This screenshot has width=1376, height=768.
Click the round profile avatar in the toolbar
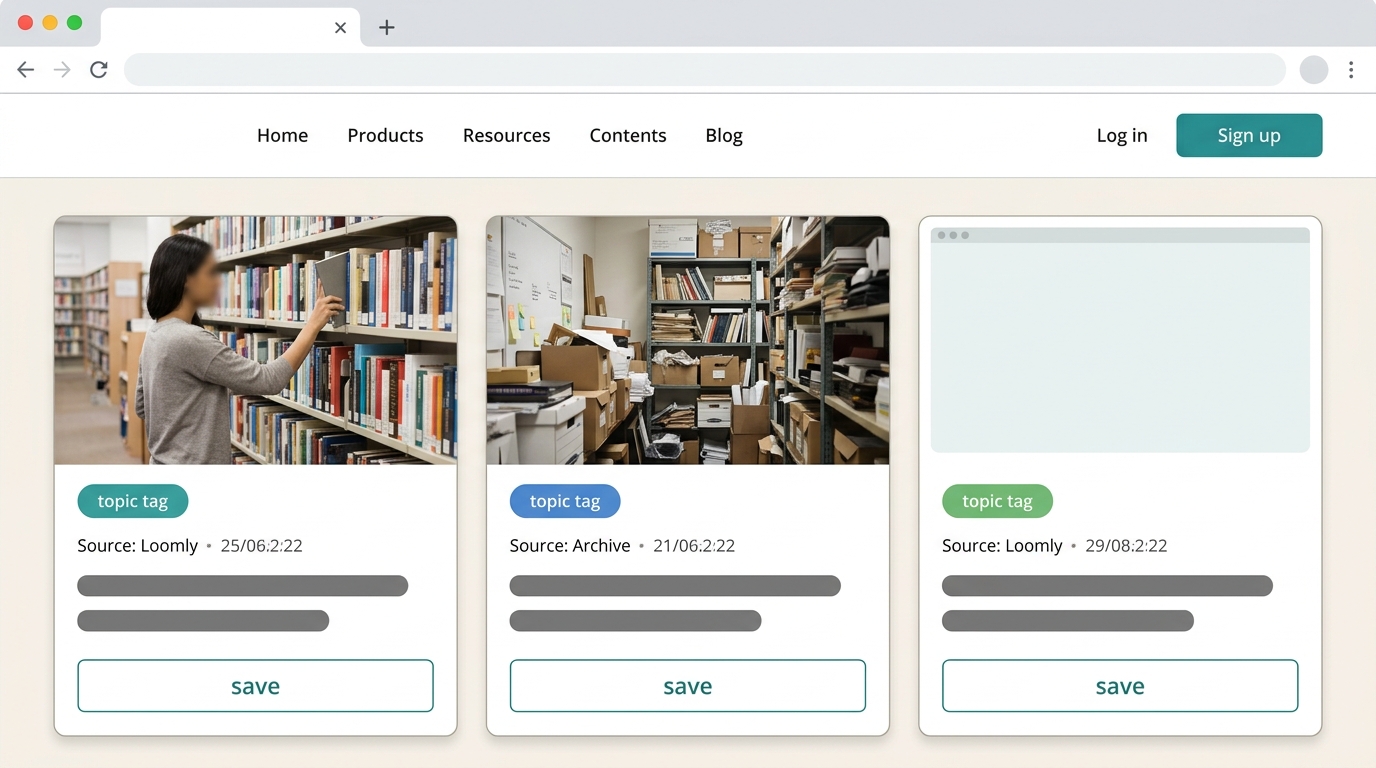pos(1314,69)
